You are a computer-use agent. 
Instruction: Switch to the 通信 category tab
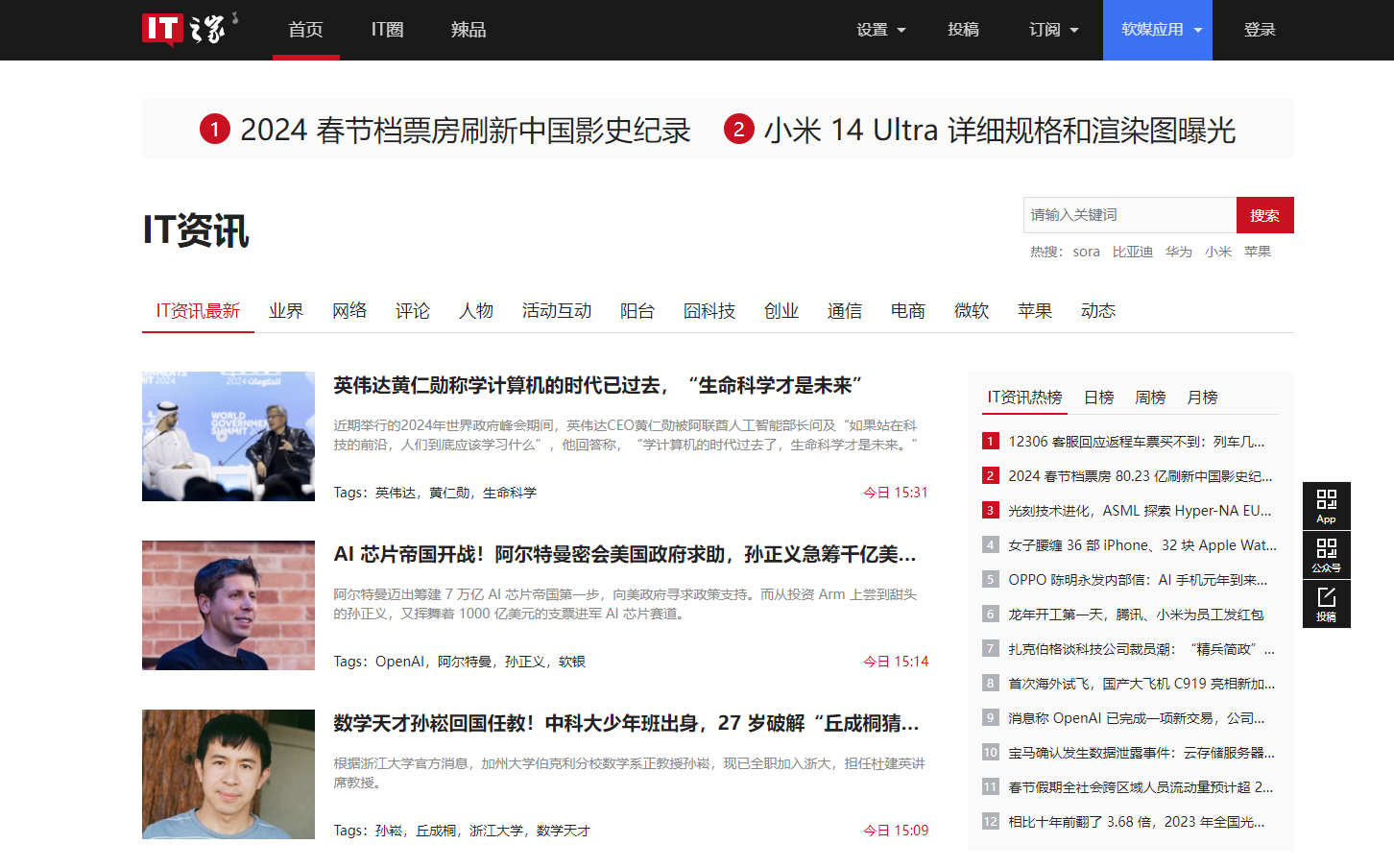(x=845, y=311)
